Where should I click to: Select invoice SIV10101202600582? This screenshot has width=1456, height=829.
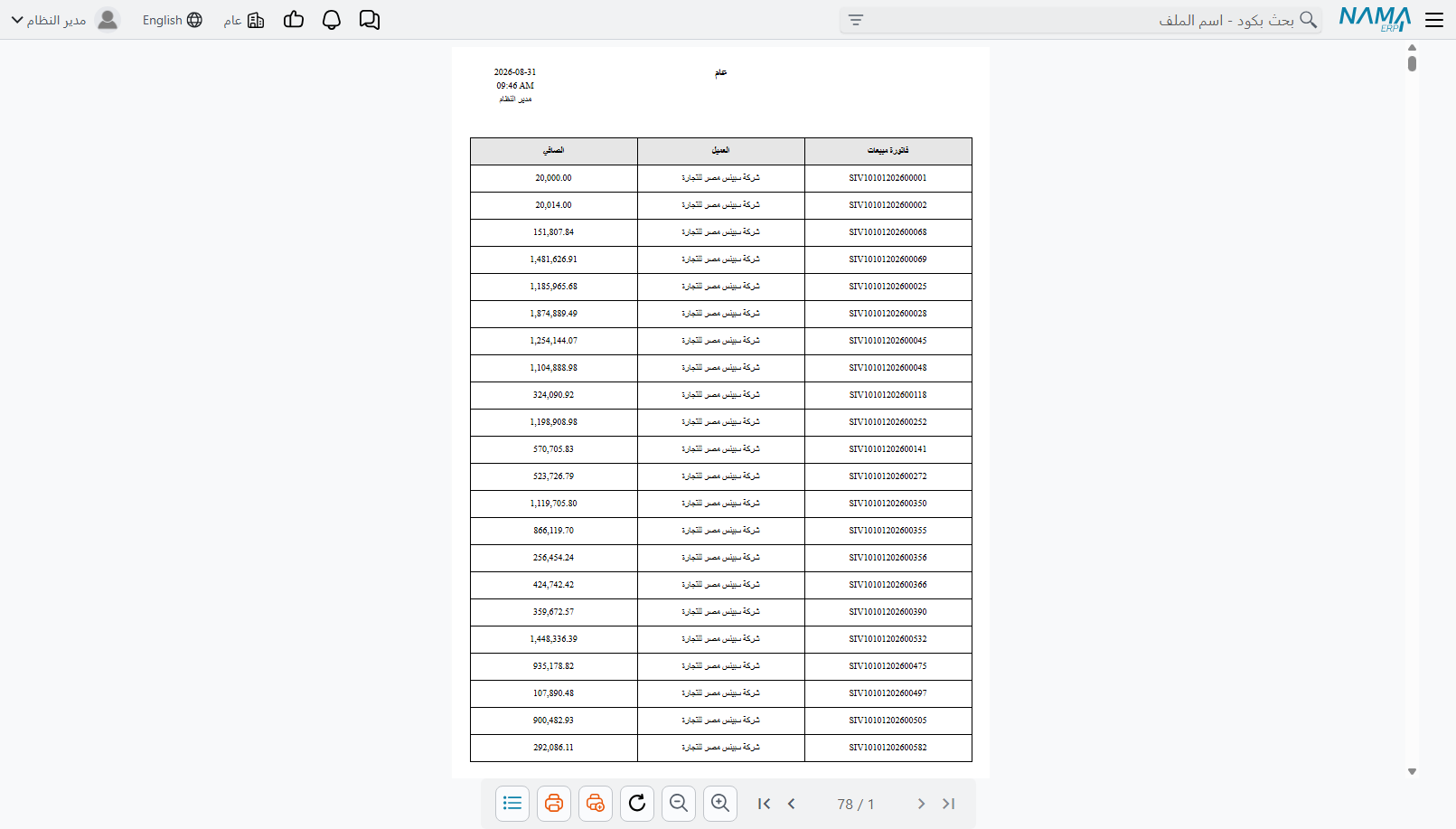coord(888,748)
